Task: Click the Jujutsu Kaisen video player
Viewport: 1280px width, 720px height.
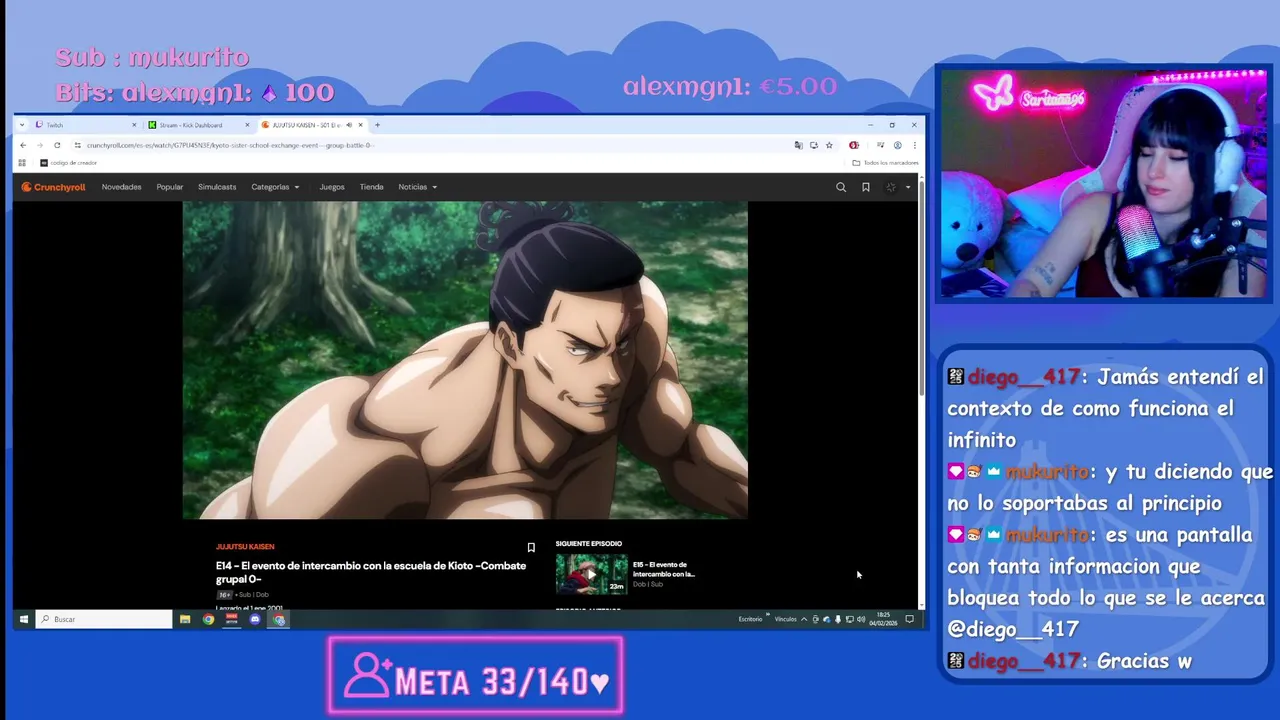Action: click(465, 360)
